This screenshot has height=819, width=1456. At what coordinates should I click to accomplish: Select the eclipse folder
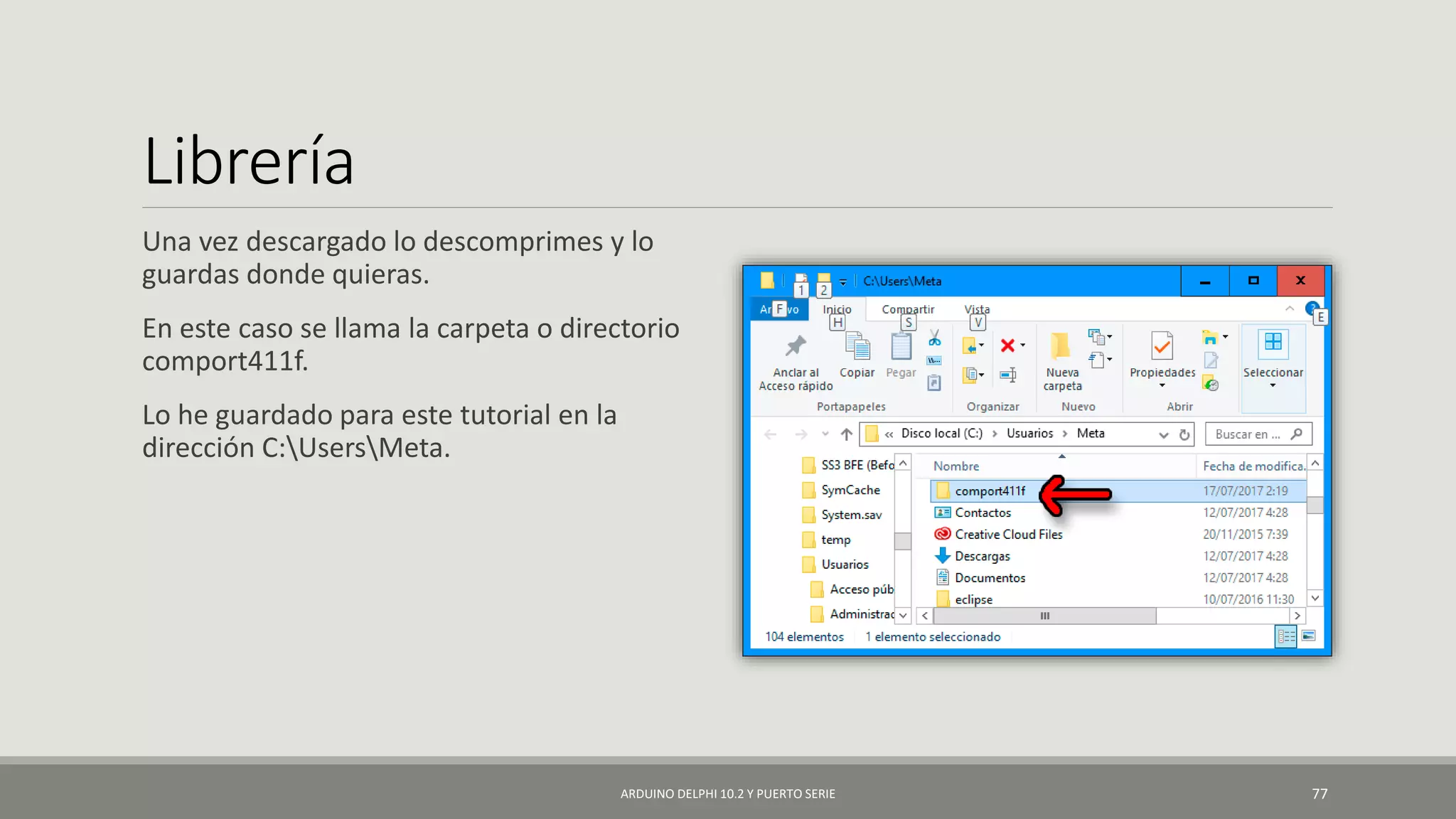(x=1118, y=599)
